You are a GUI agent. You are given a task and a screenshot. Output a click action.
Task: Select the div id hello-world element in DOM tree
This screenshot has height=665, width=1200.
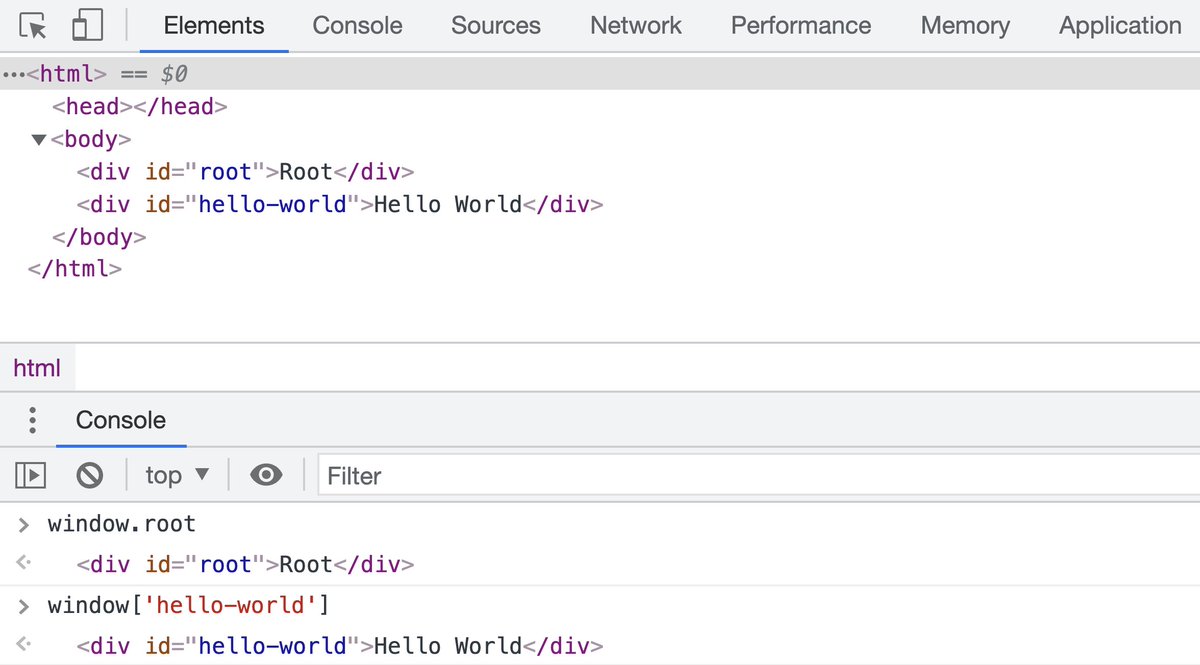point(340,205)
